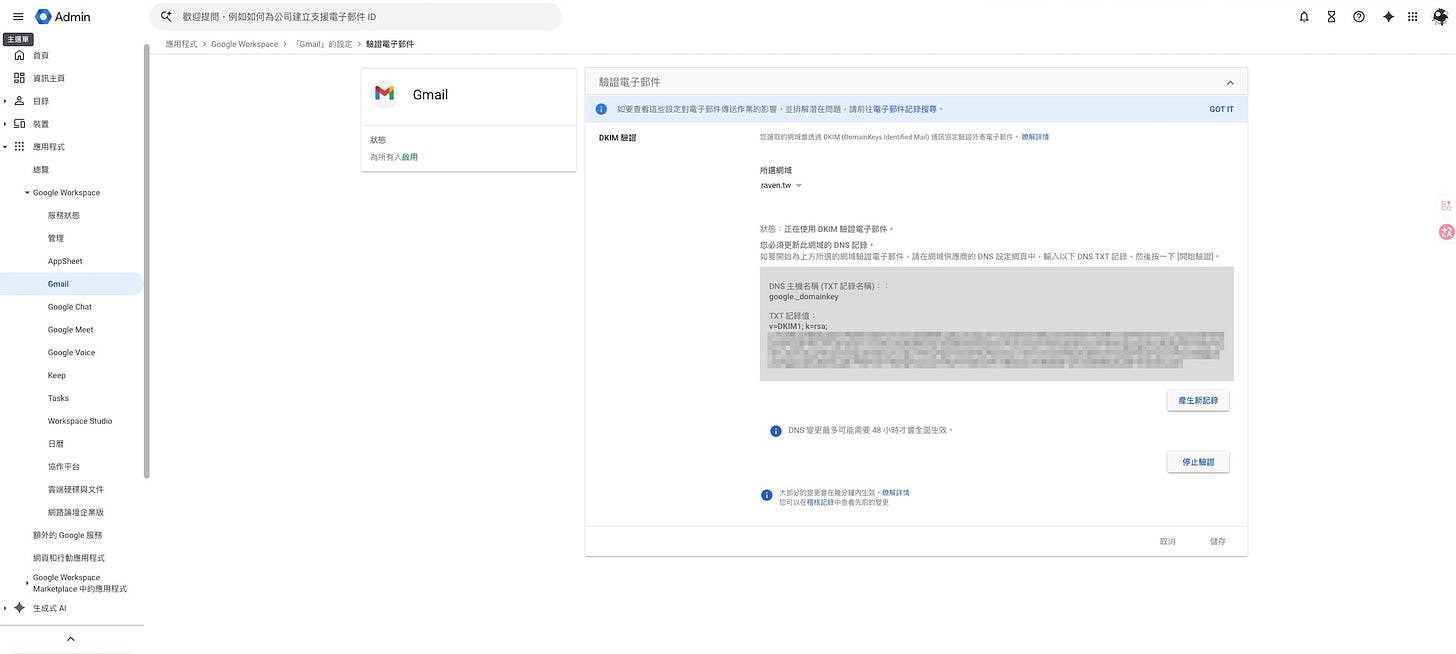Open the Google apps grid

pos(1413,16)
